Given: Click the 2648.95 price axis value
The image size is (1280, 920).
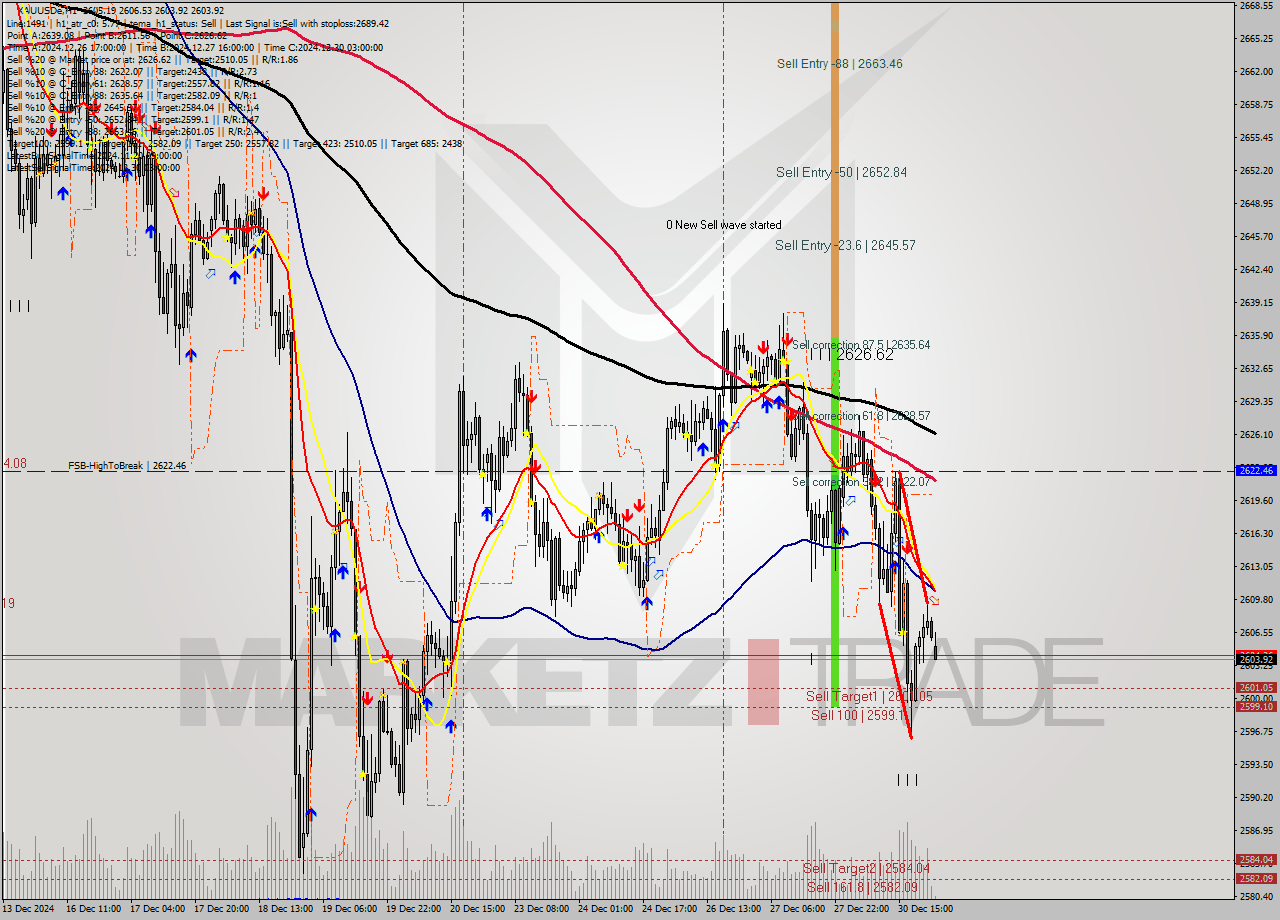Looking at the screenshot, I should point(1256,204).
